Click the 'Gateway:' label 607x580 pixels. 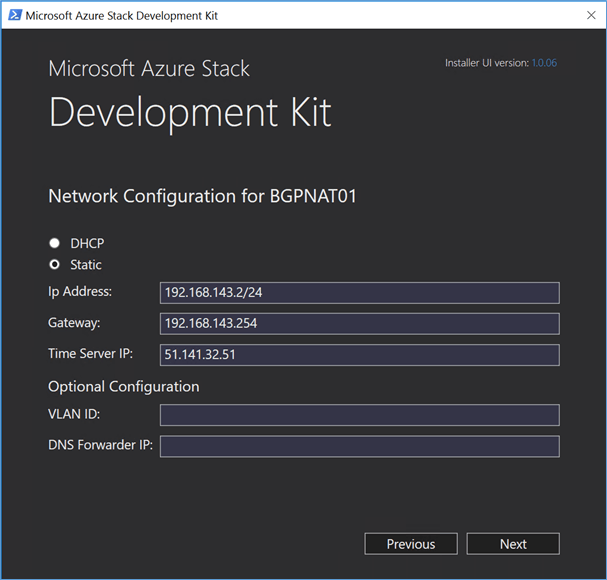74,323
